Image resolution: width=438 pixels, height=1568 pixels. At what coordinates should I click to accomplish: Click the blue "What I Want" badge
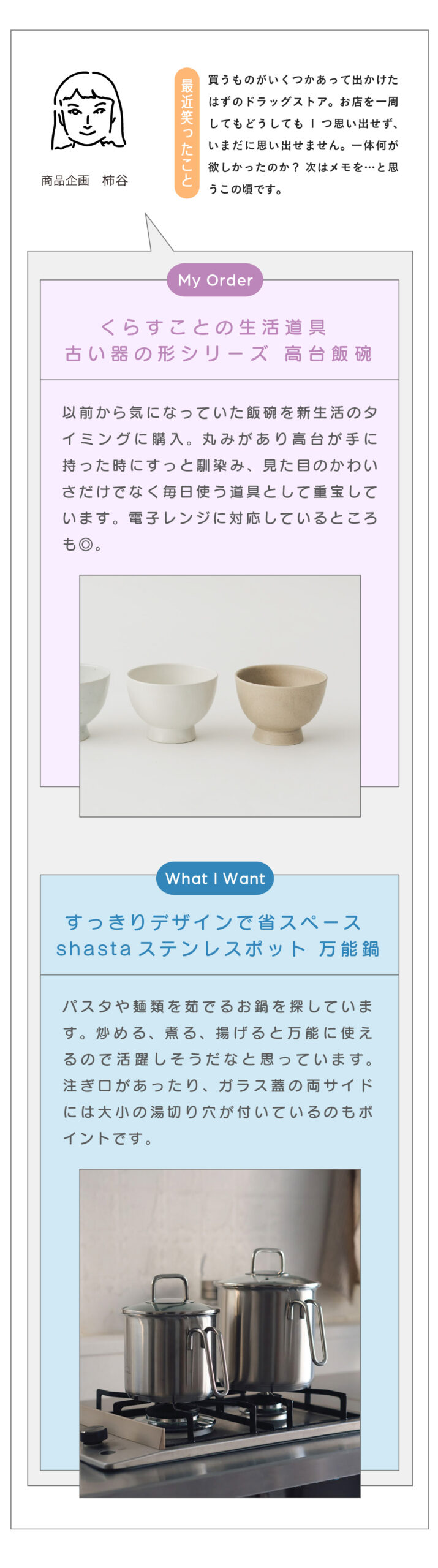(214, 879)
